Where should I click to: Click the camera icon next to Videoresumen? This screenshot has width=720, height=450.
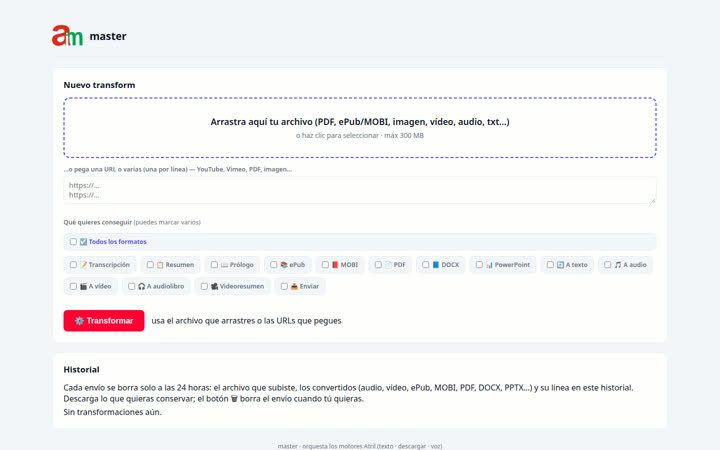(x=214, y=287)
